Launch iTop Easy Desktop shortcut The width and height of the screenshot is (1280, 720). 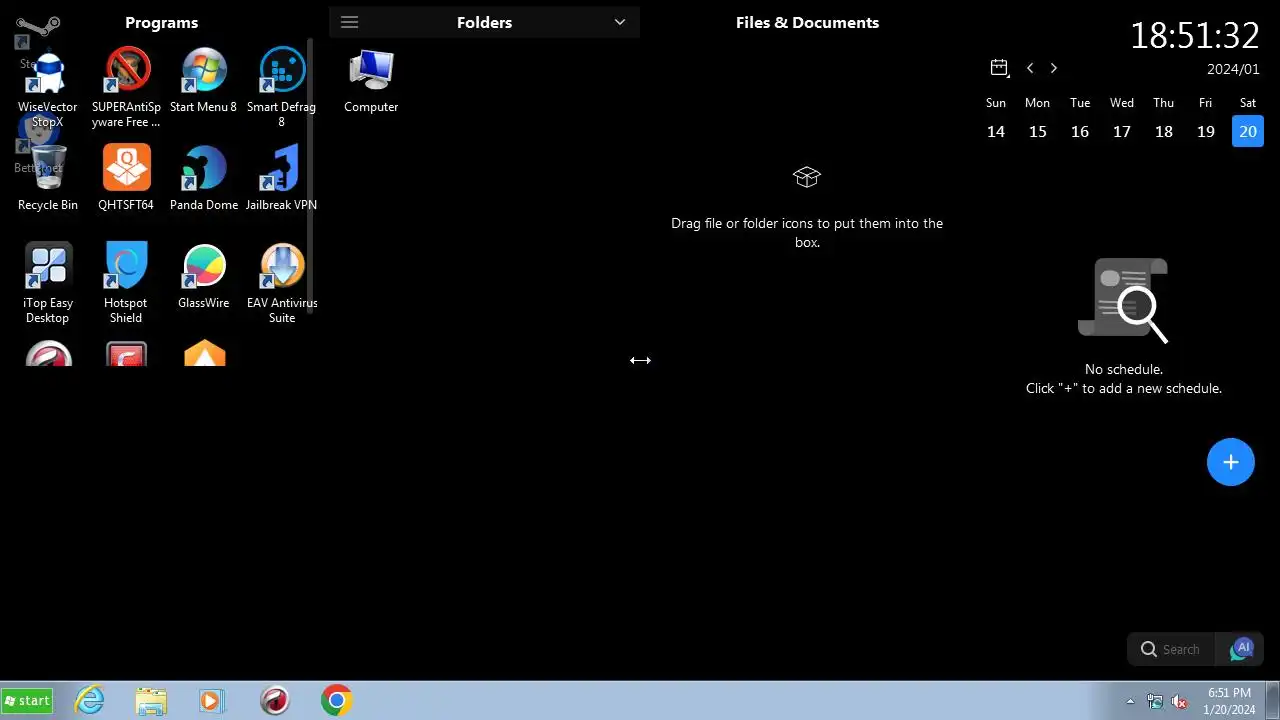48,284
